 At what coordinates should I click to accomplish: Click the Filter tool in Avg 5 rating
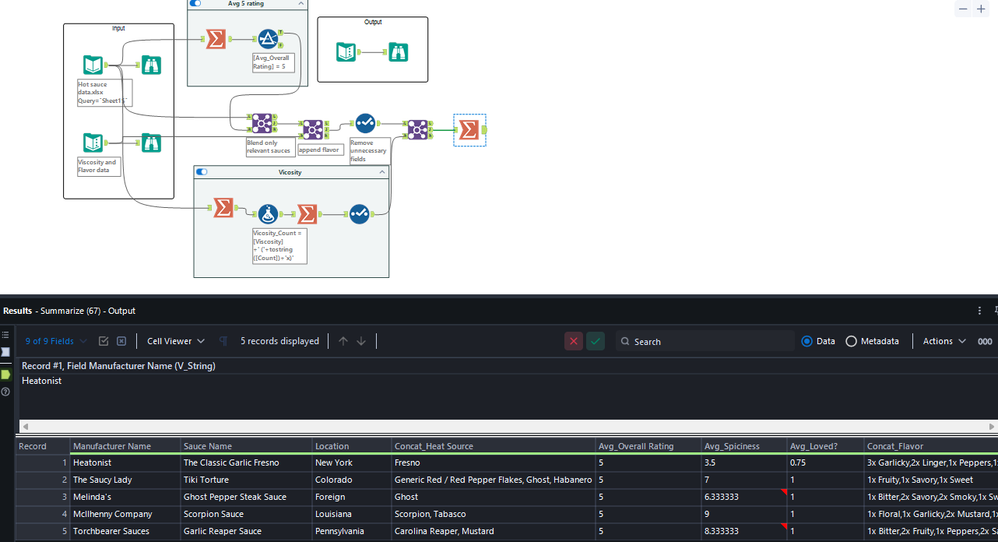[x=267, y=39]
